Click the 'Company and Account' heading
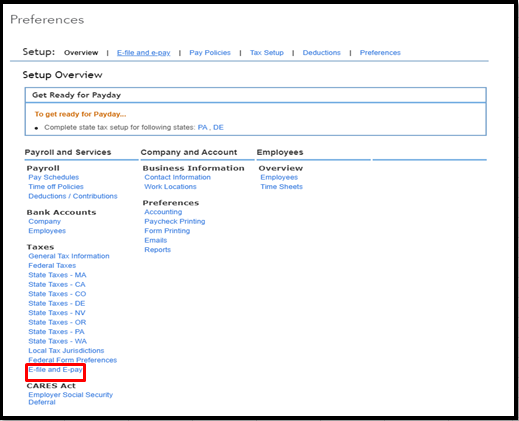This screenshot has width=519, height=421. point(189,152)
